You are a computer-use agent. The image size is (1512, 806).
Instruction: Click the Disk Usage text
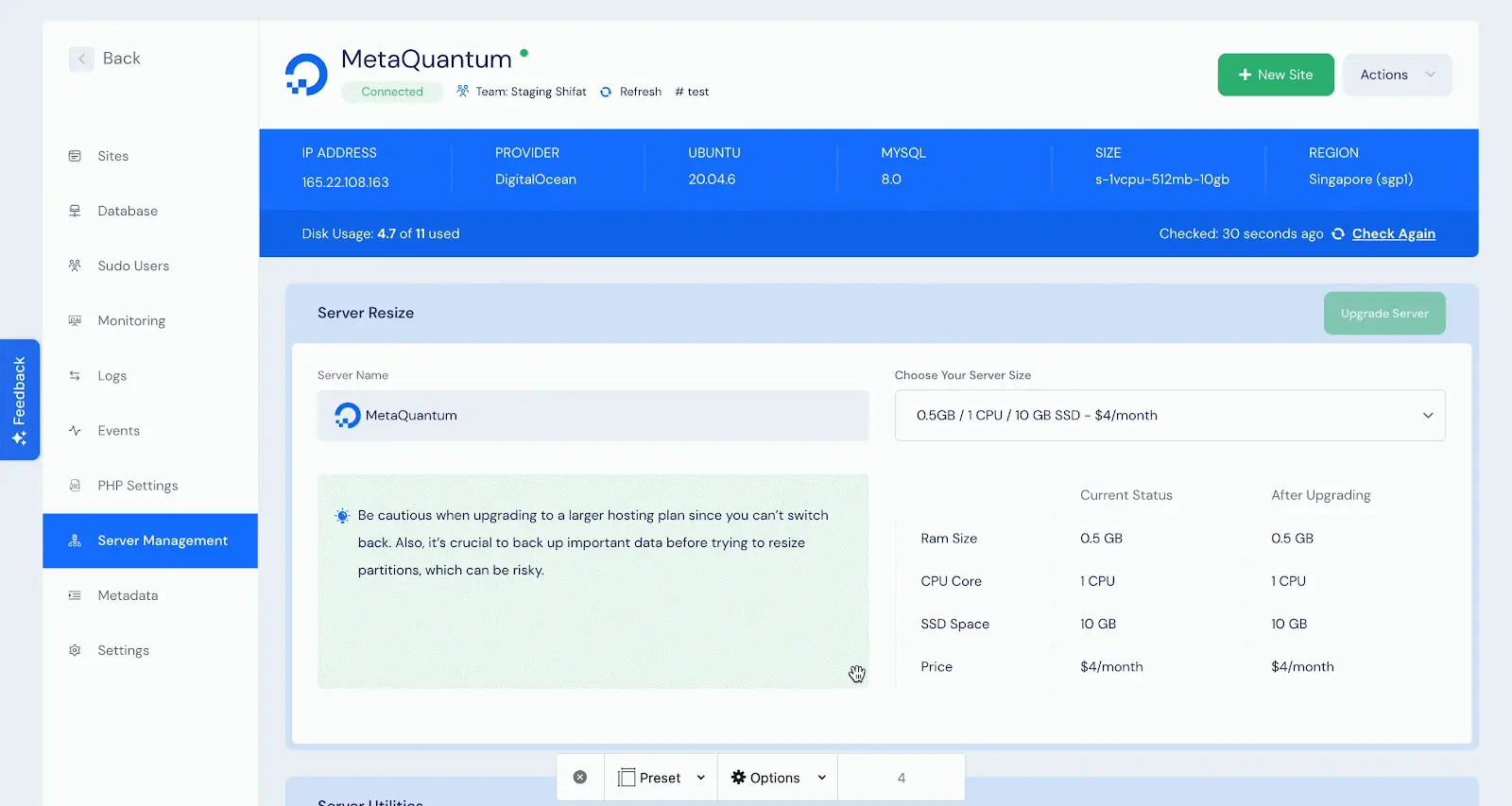[x=381, y=233]
